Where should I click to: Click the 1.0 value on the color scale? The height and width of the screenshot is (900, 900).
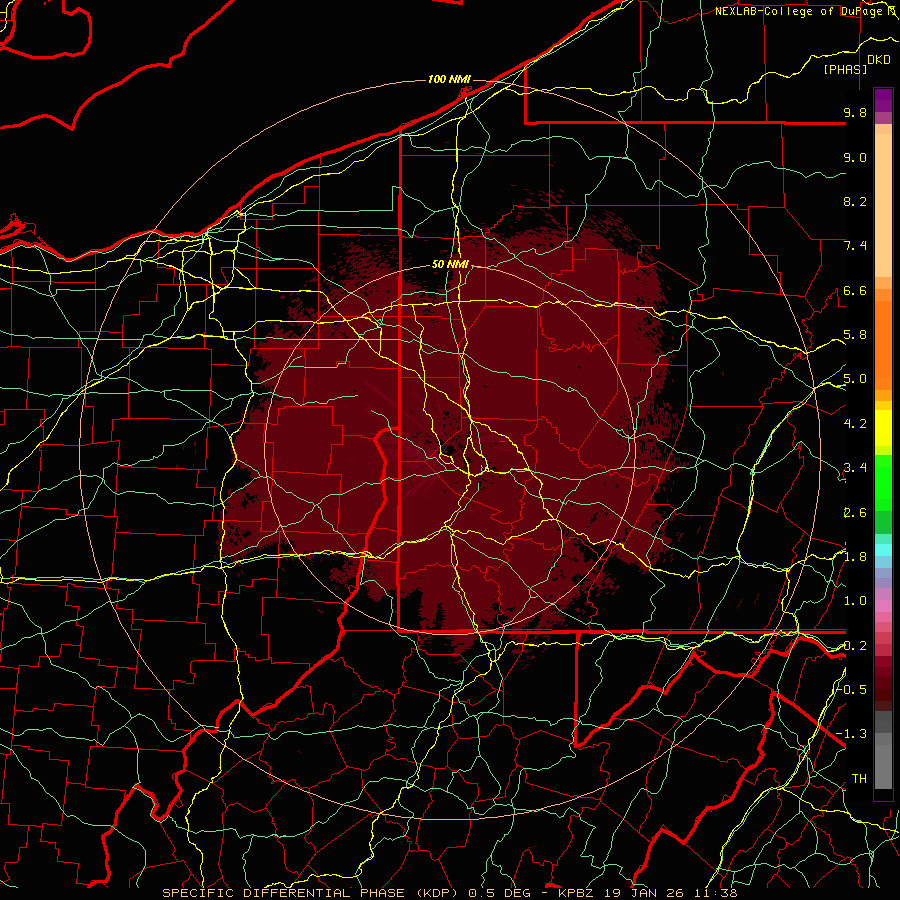pos(855,601)
